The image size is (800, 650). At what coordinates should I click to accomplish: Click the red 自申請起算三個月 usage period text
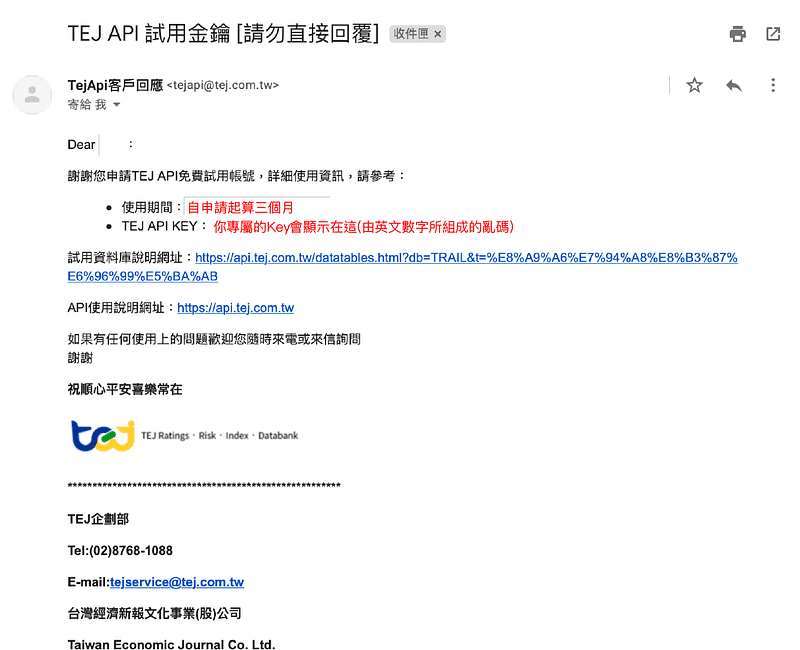click(240, 208)
